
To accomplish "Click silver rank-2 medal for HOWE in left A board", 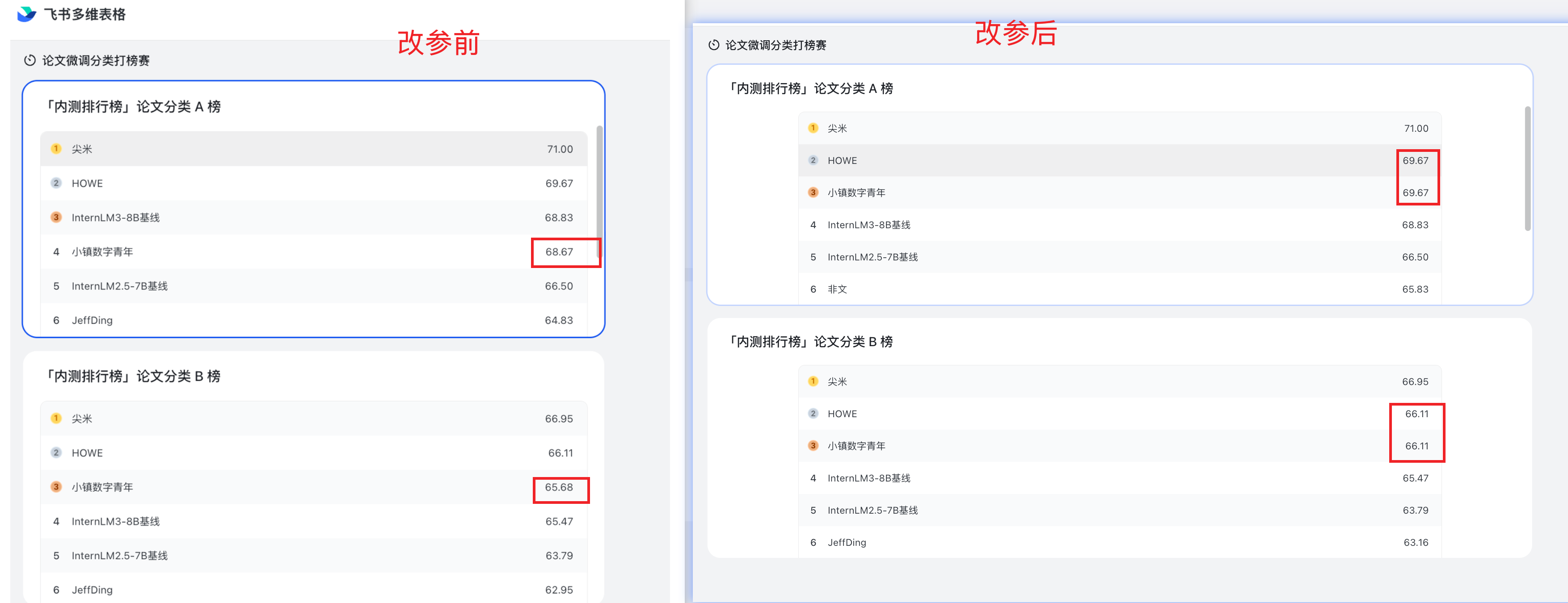I will 56,183.
